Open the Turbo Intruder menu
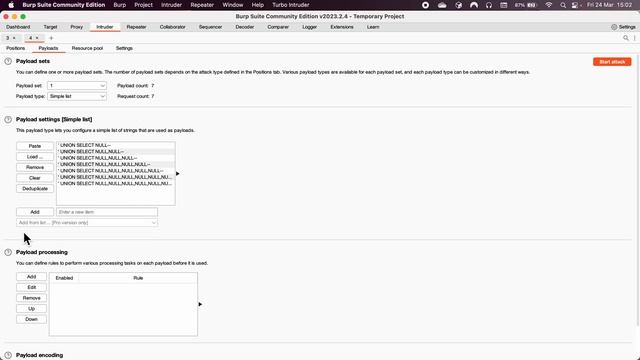The image size is (640, 360). pos(291,5)
